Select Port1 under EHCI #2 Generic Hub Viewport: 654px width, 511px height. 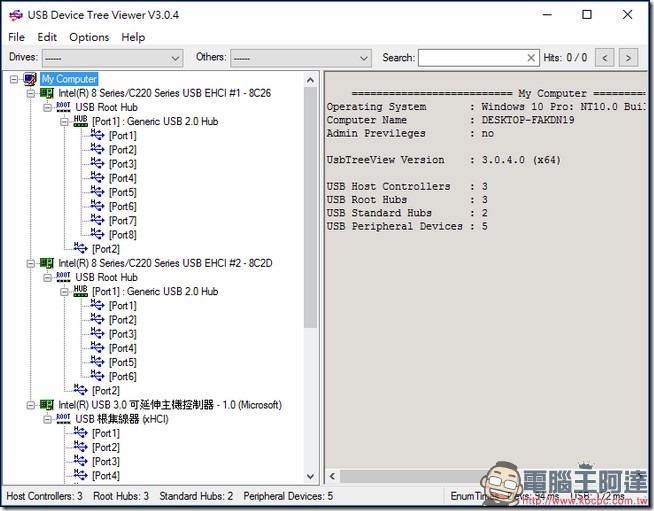123,306
